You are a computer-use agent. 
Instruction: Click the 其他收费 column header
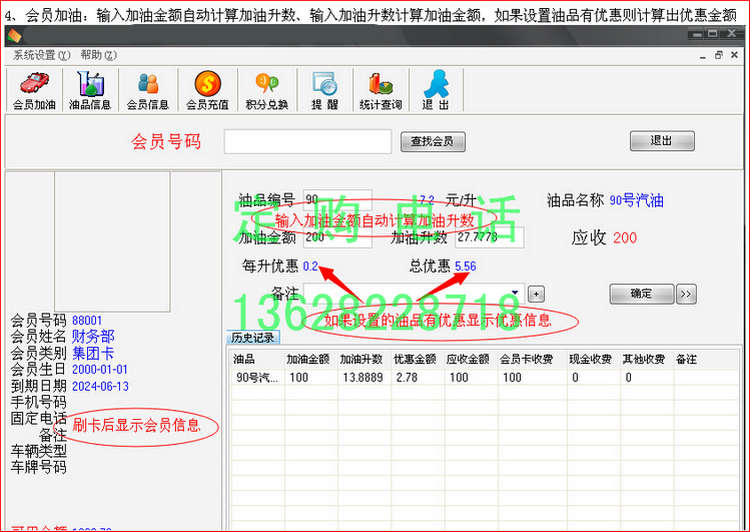pos(647,359)
